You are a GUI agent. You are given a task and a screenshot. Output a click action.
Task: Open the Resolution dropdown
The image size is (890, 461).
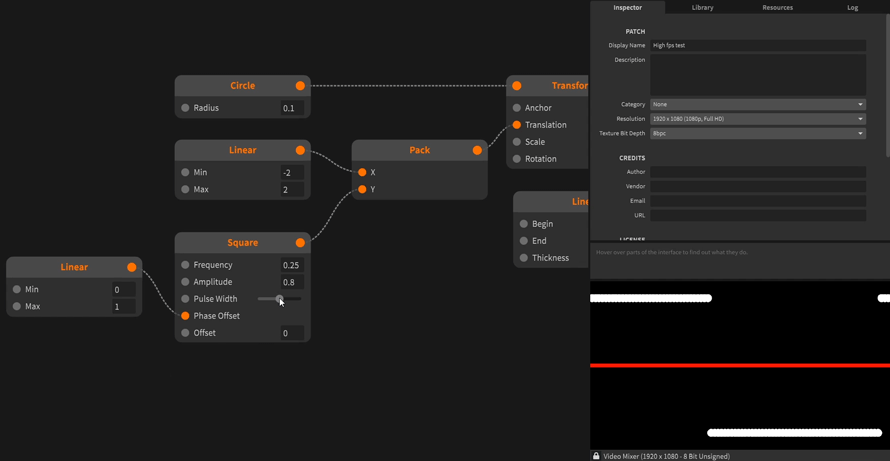(758, 119)
